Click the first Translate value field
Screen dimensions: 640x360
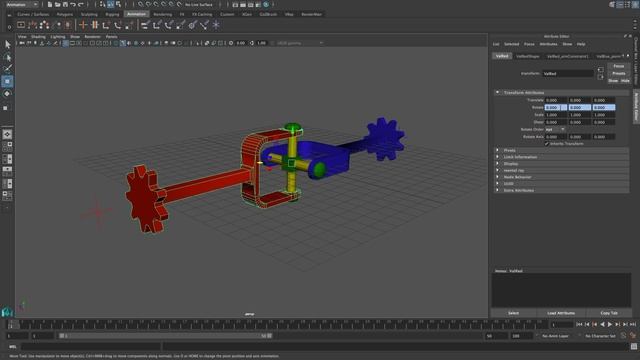556,100
